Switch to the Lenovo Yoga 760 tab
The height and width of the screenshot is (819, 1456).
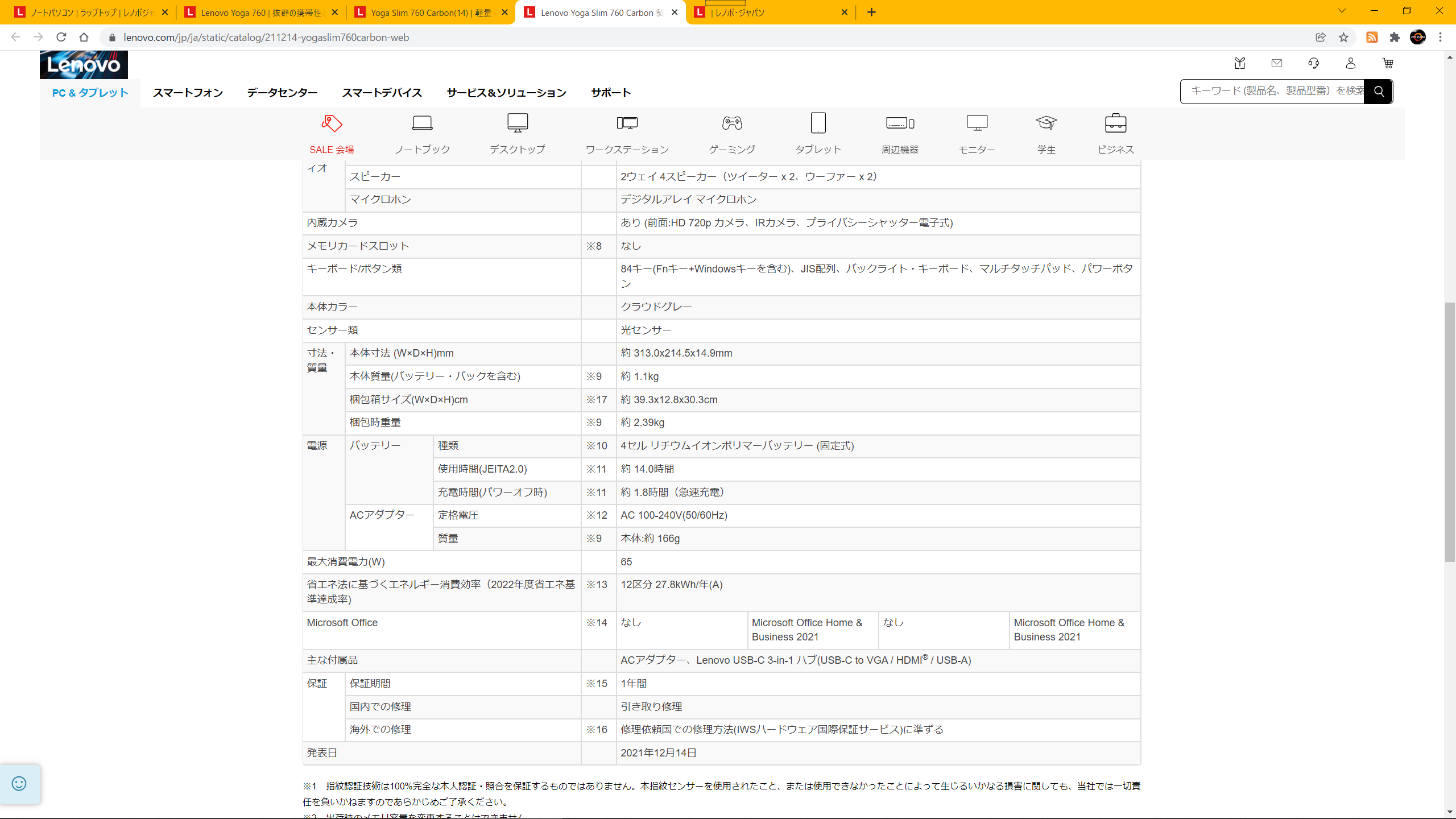click(260, 13)
